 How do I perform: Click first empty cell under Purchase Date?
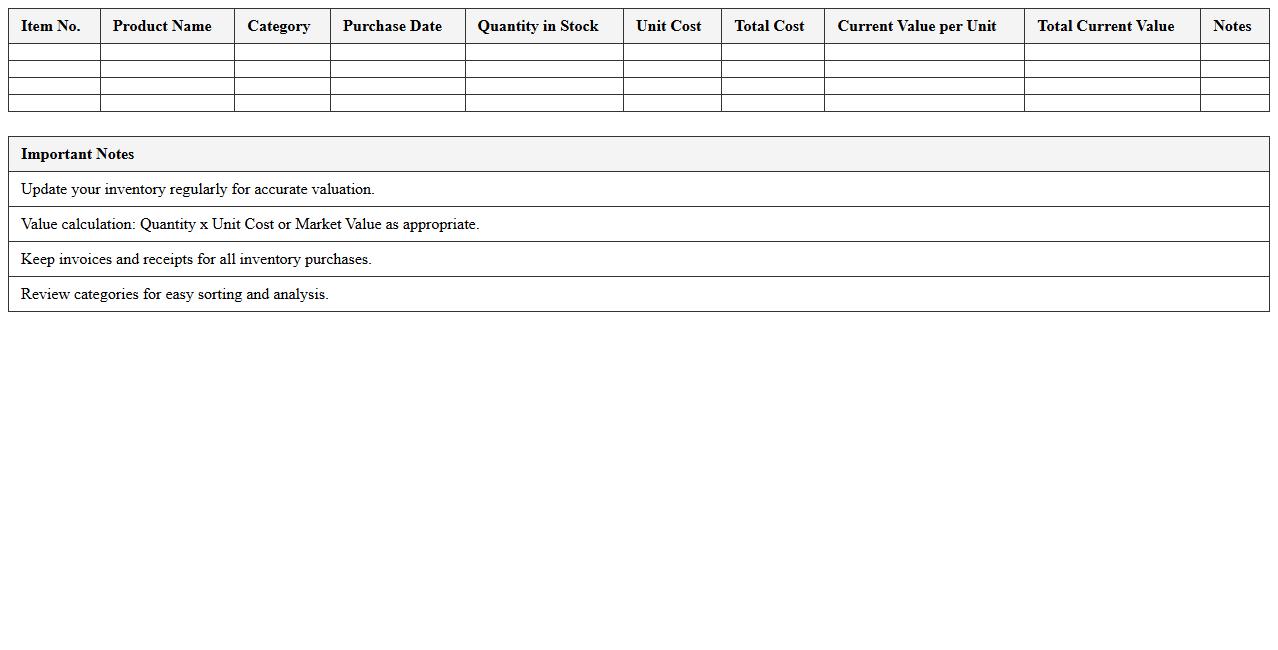pyautogui.click(x=397, y=52)
